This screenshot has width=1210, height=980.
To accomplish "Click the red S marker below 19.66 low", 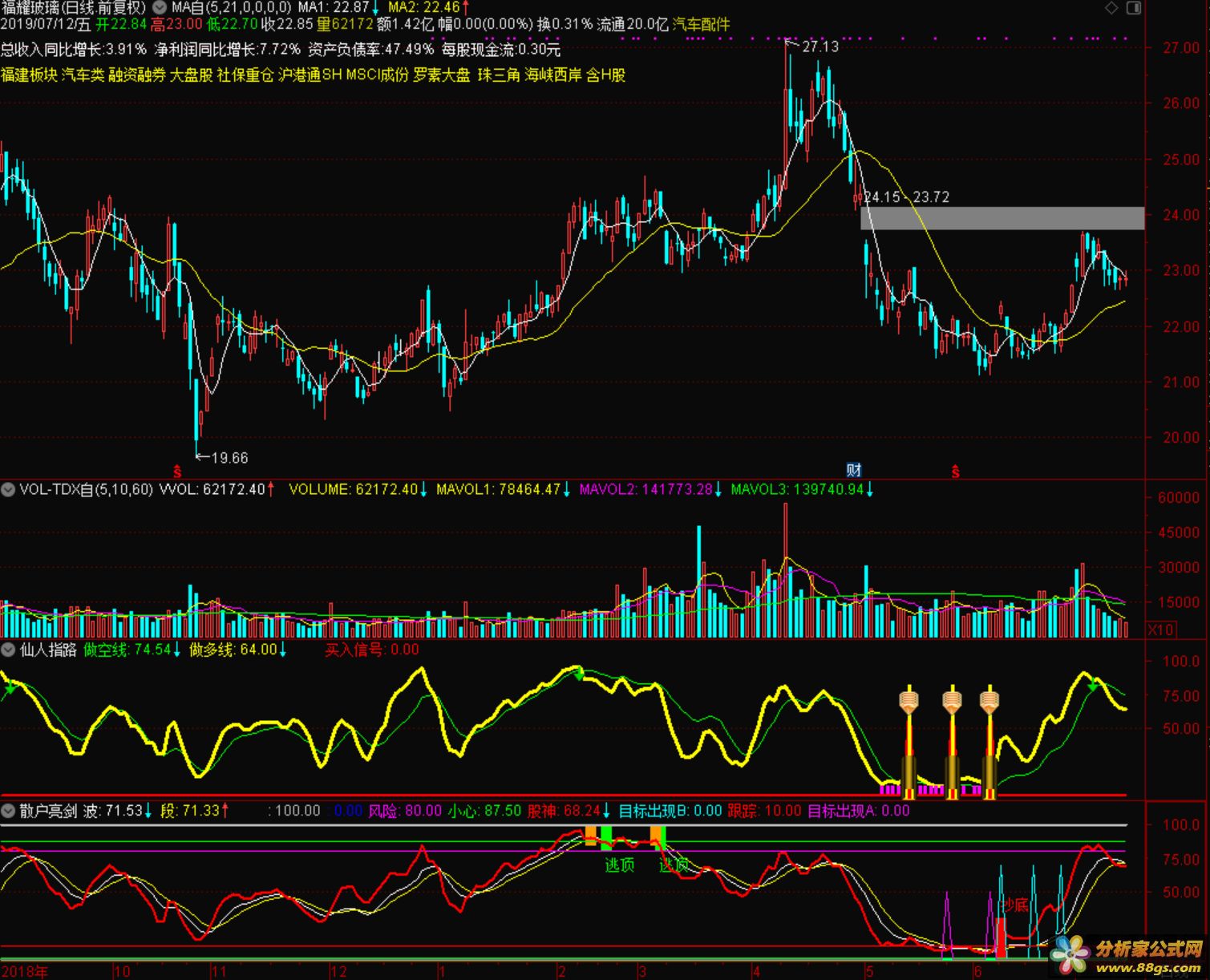I will (x=178, y=471).
